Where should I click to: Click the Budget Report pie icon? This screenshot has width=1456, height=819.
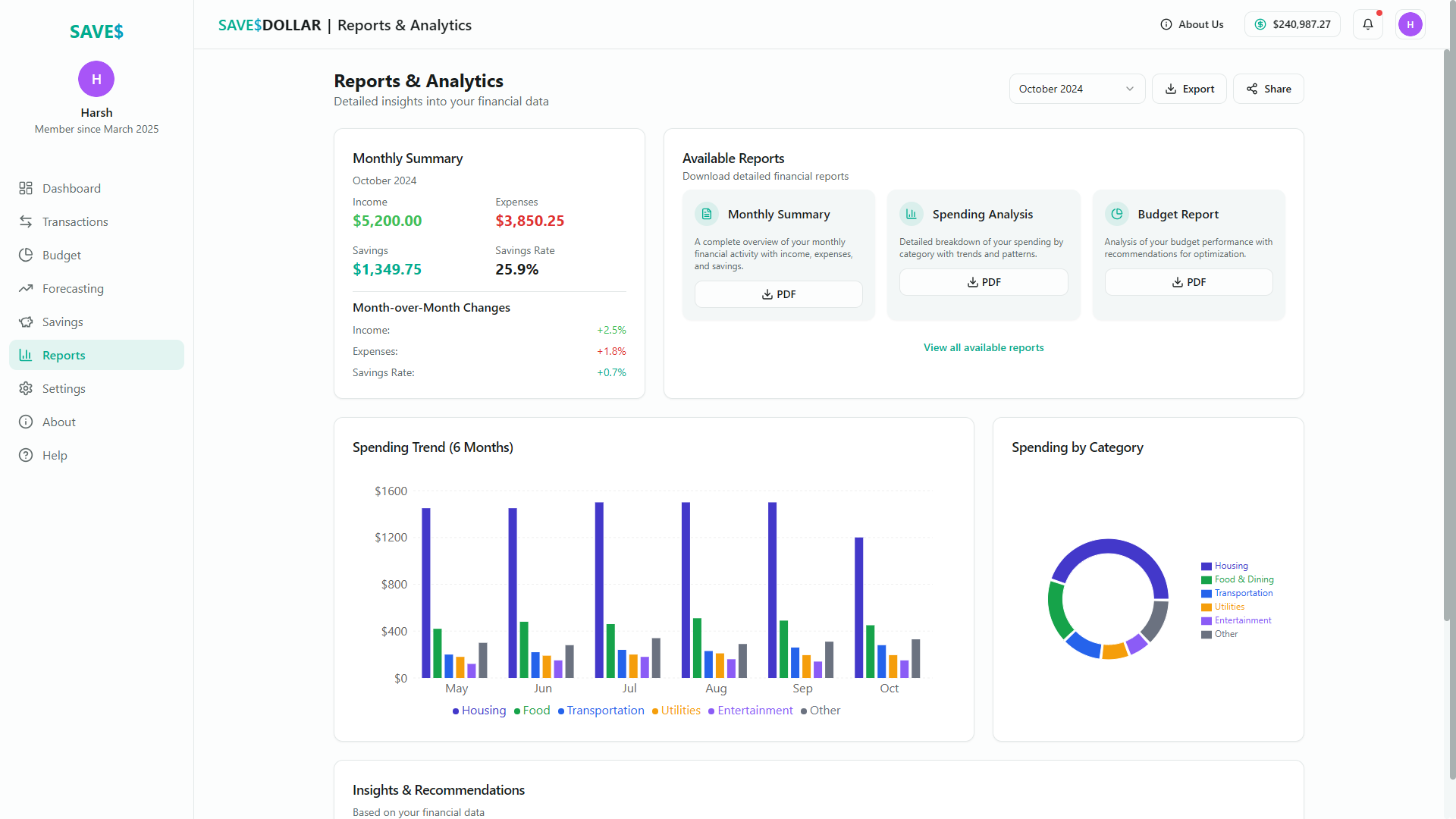(x=1117, y=214)
